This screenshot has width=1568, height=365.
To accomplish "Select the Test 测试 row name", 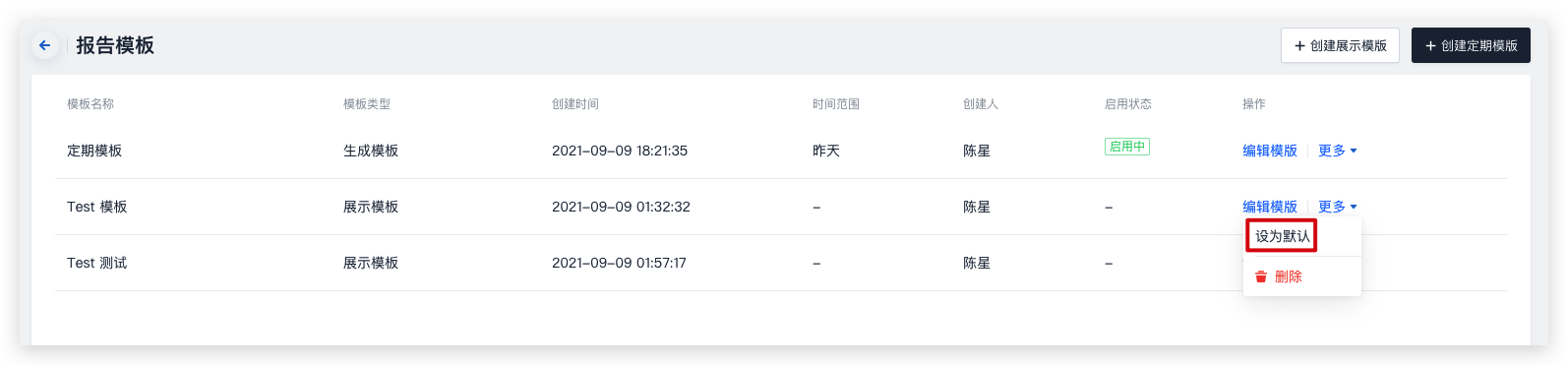I will point(96,263).
